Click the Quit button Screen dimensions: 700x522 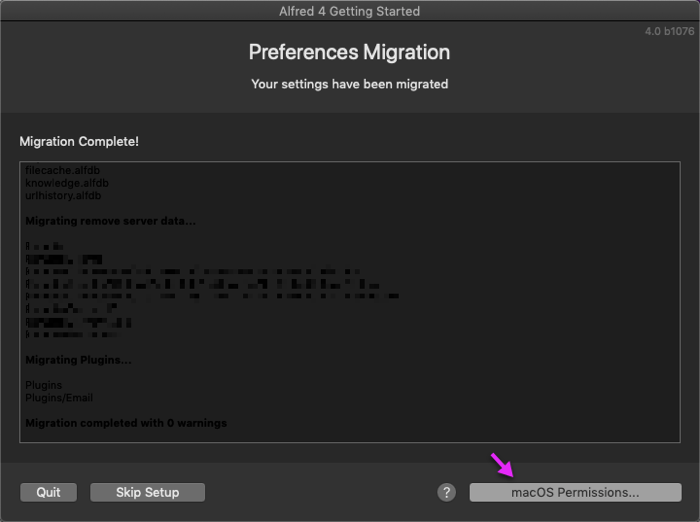[x=48, y=492]
